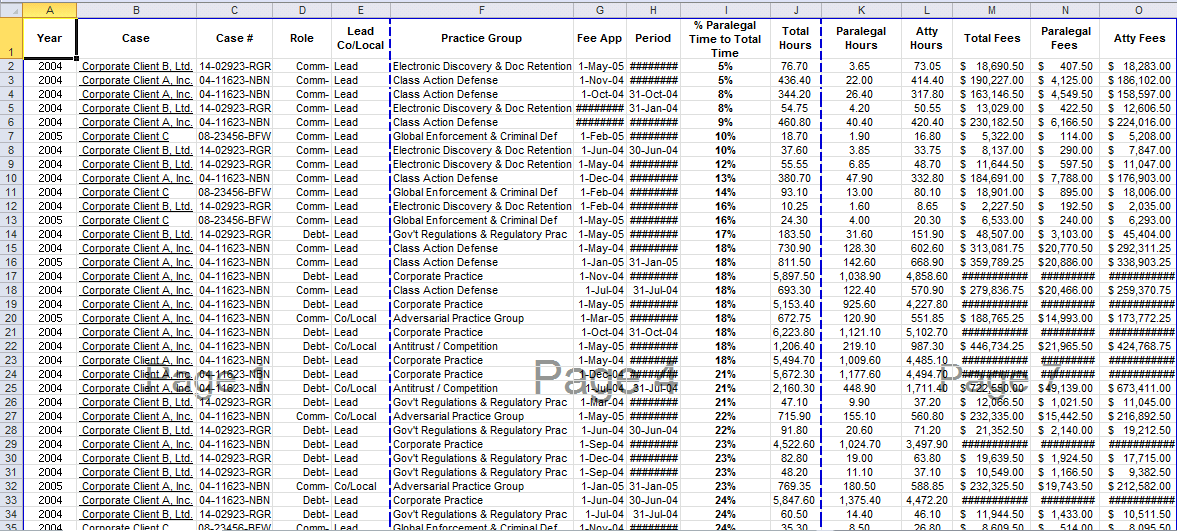Open 'Corporate Client B, Ltd.' link in row 2
Screen dimensions: 1177x531
(x=137, y=66)
